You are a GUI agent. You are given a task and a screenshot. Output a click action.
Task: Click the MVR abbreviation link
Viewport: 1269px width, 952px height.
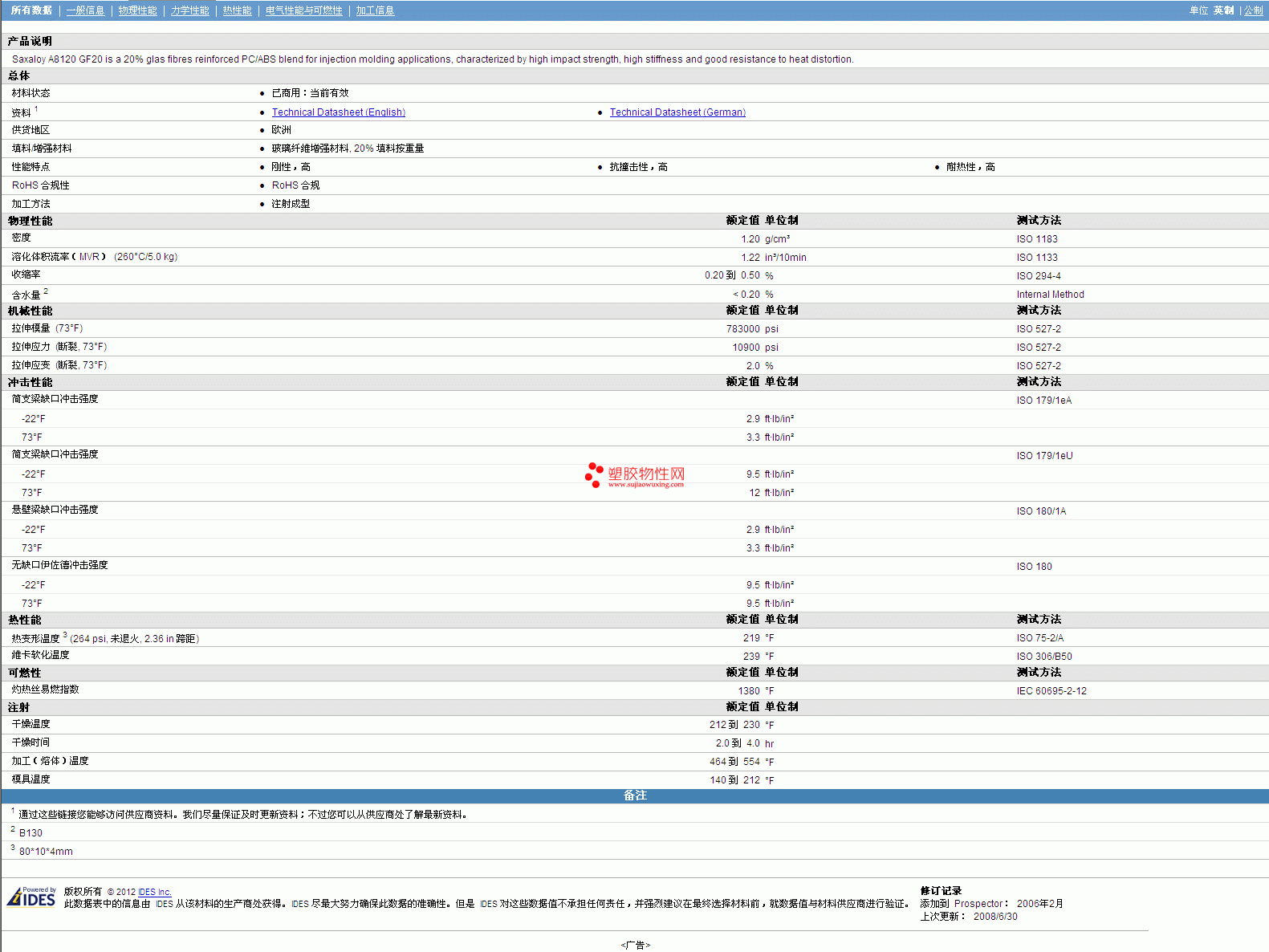pos(89,257)
